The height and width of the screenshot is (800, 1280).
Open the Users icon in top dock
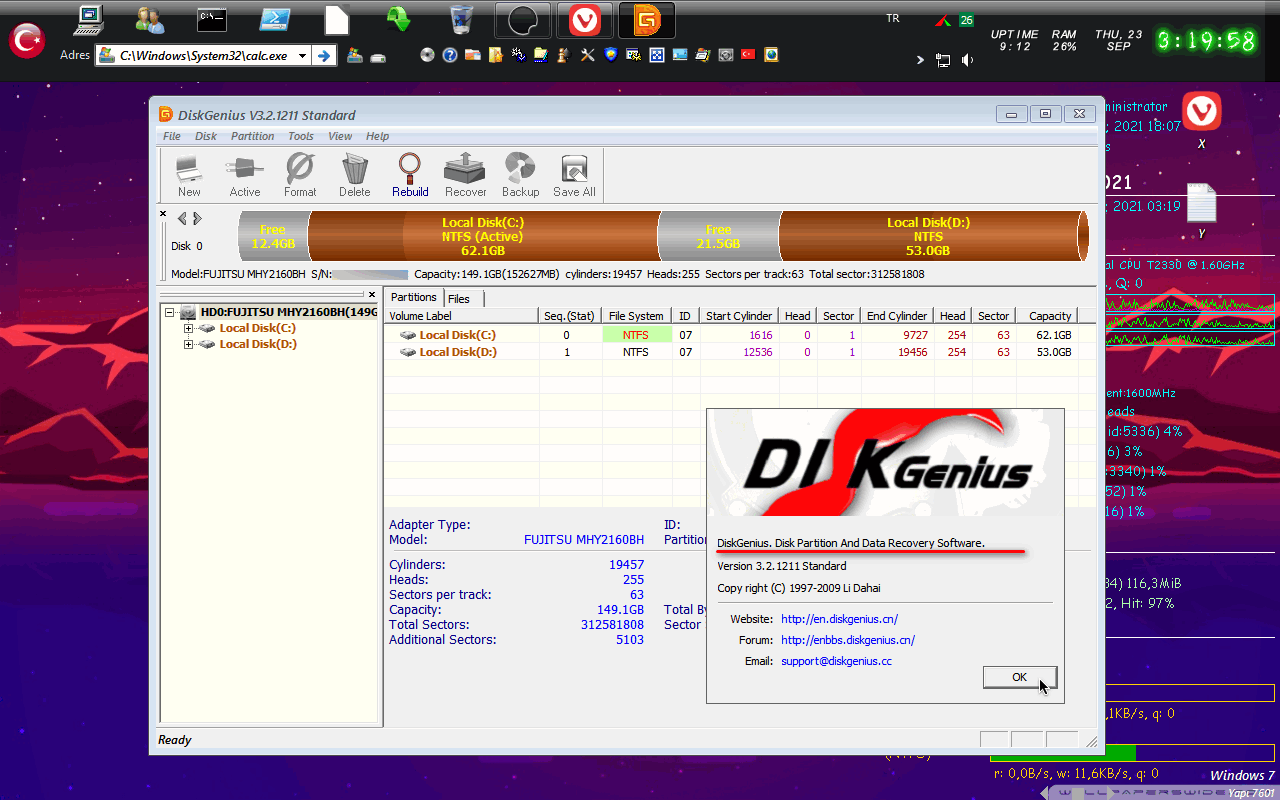coord(150,19)
